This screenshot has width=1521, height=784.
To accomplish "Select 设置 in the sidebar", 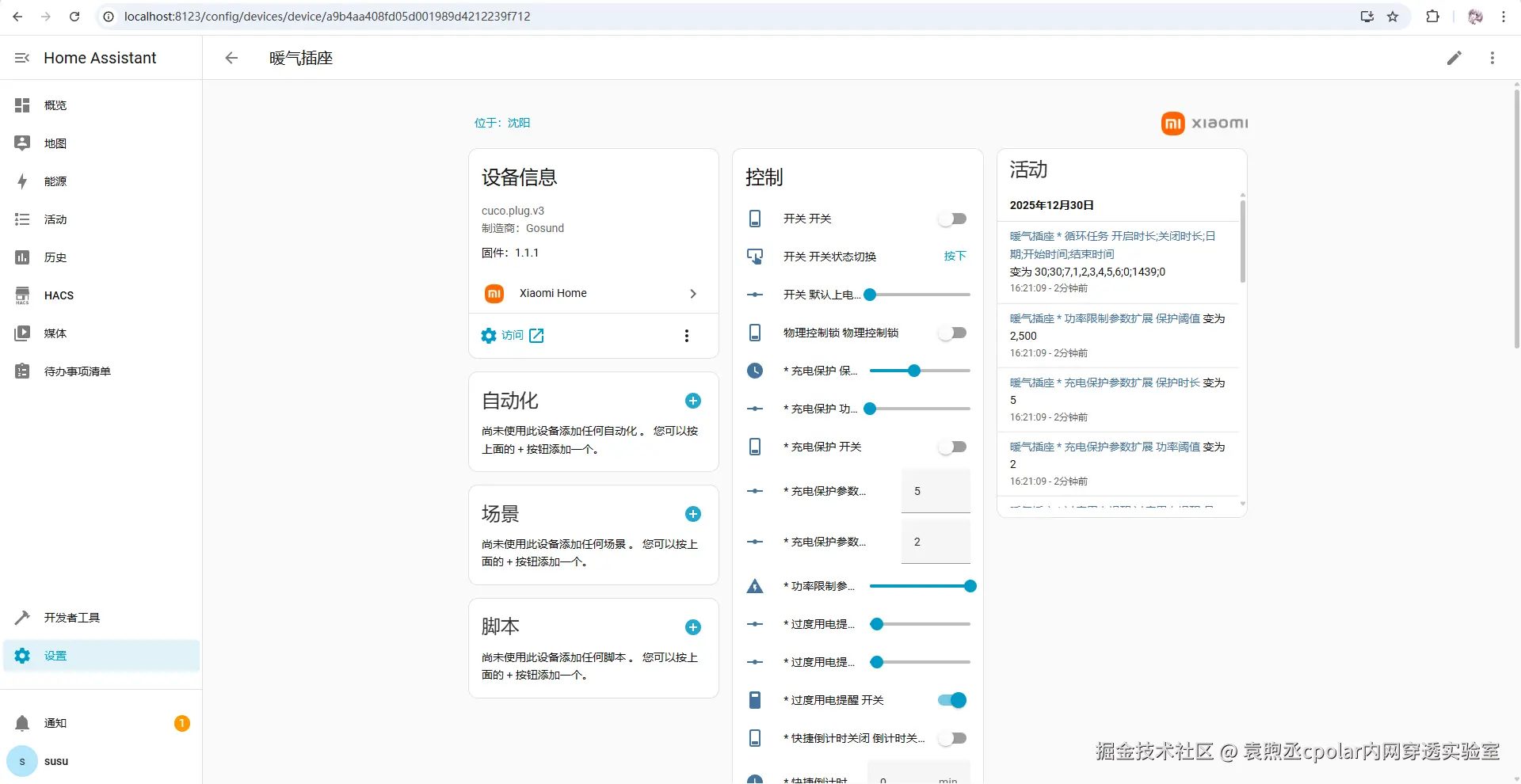I will pos(101,656).
